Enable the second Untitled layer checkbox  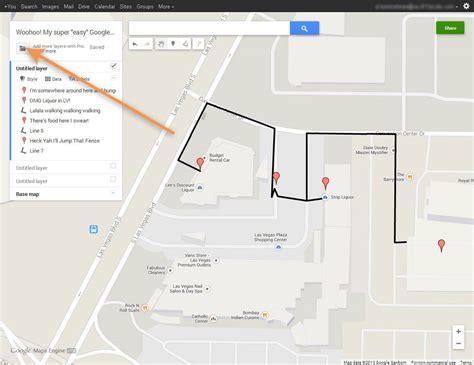pyautogui.click(x=113, y=166)
